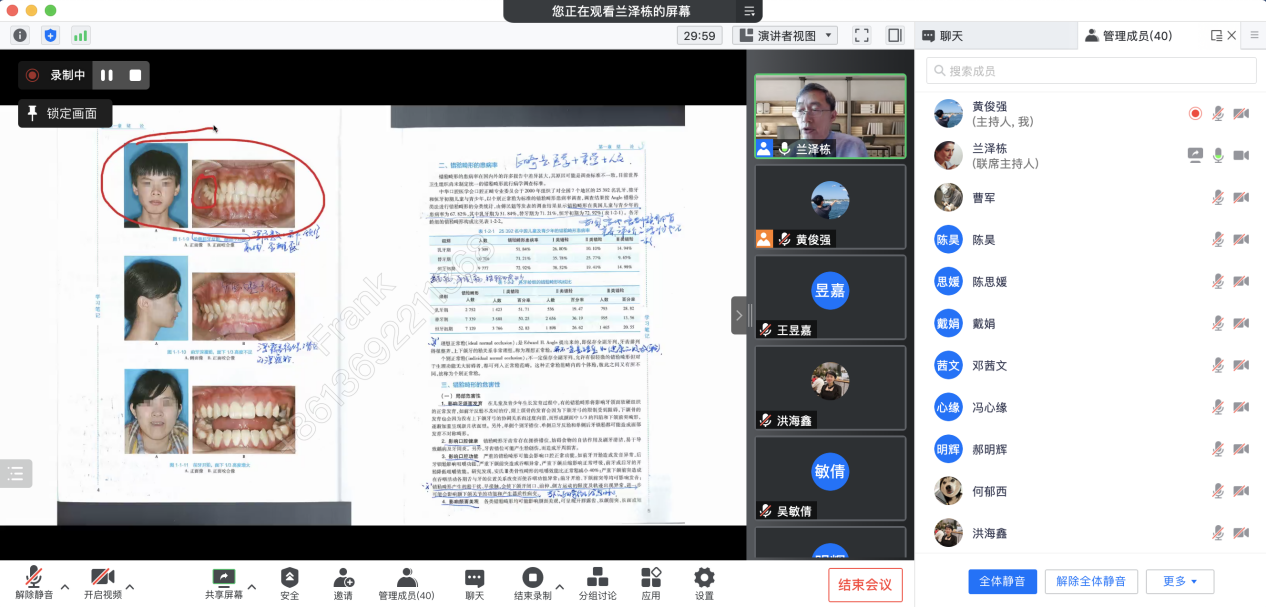Click the green network signal status icon

point(80,35)
